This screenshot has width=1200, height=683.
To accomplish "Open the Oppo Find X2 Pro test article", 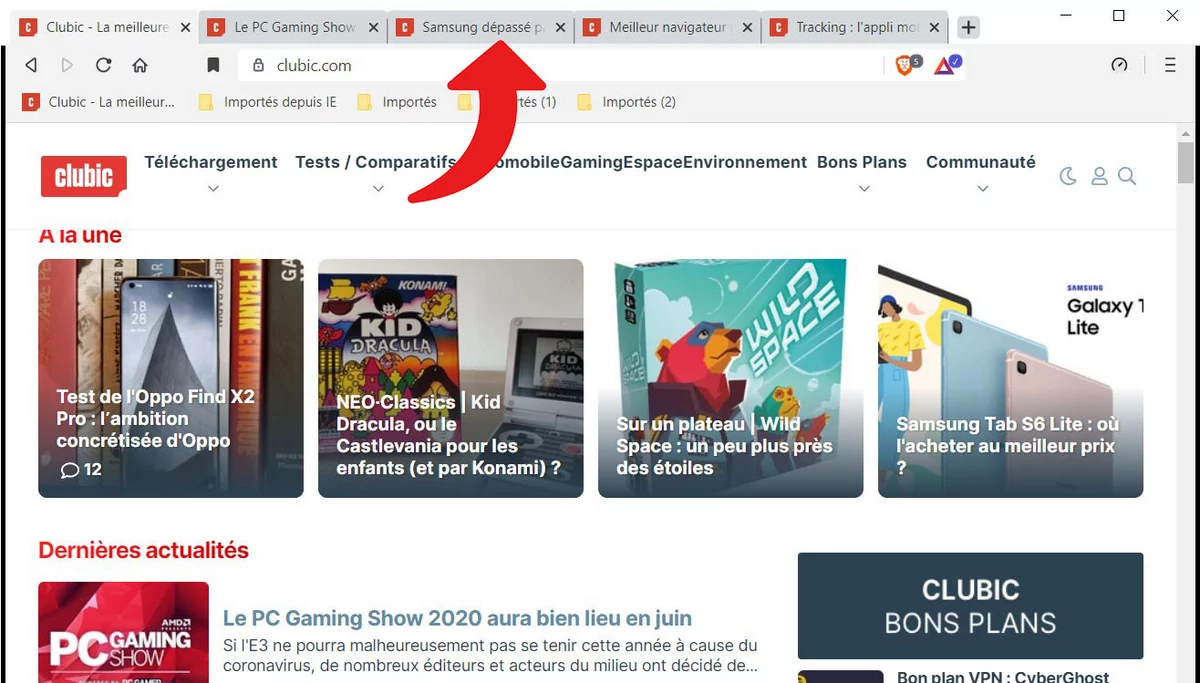I will click(x=171, y=378).
